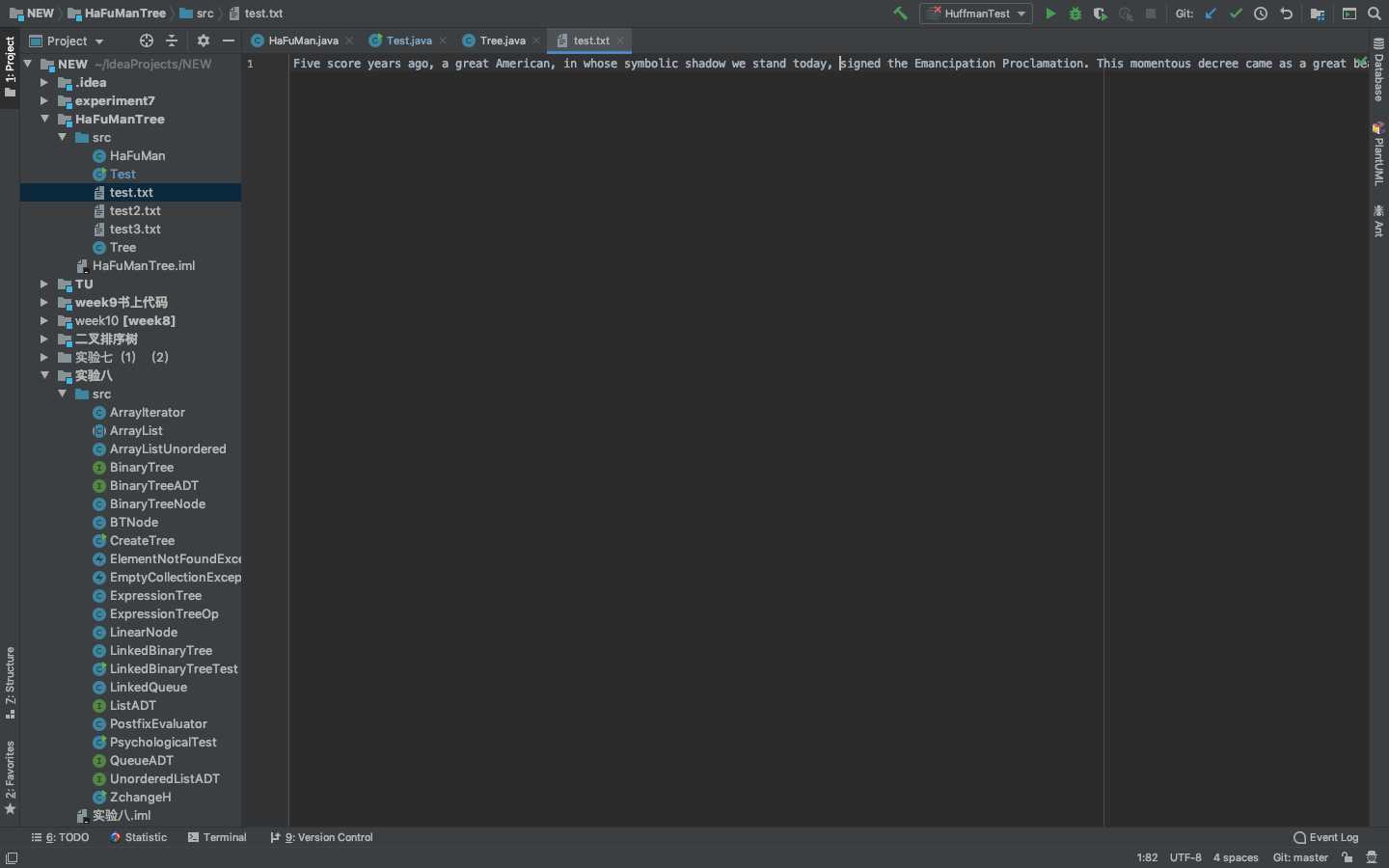Open the 9: Version Control tool window

321,838
